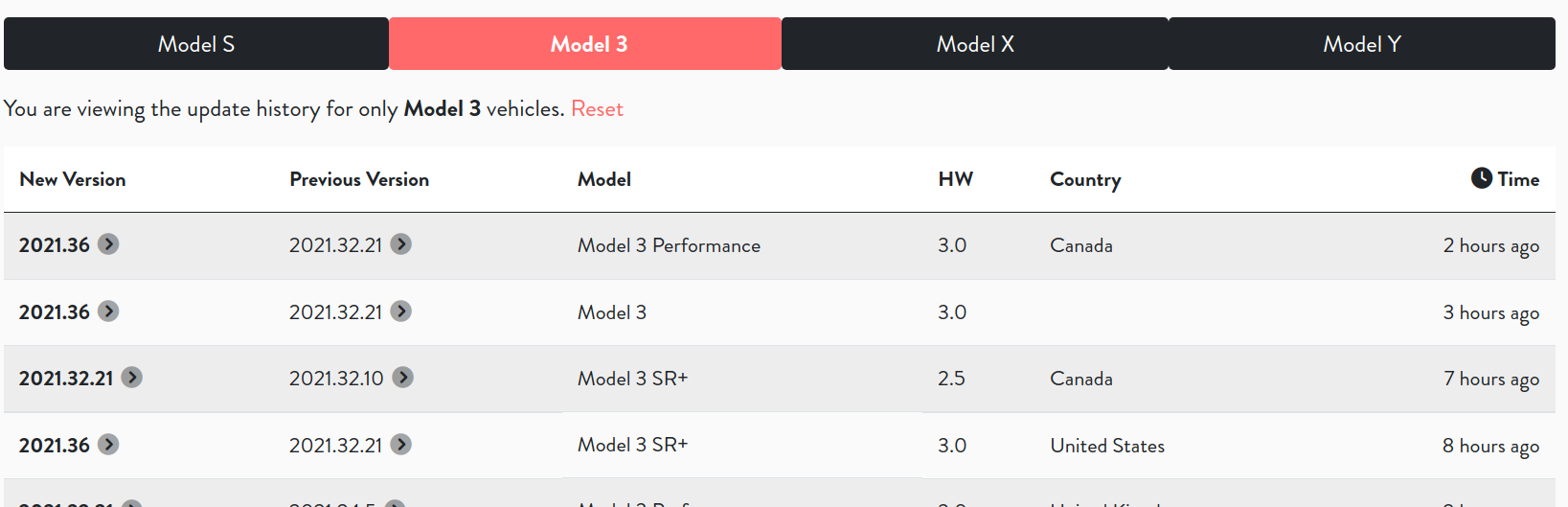
Task: Click the New Version column header
Action: (x=73, y=179)
